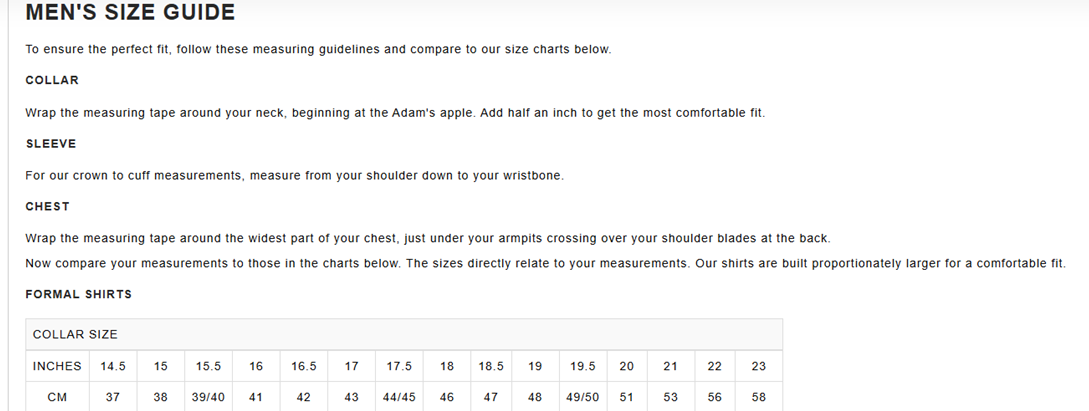Click the MEN'S SIZE GUIDE heading
The width and height of the screenshot is (1089, 411).
click(130, 12)
